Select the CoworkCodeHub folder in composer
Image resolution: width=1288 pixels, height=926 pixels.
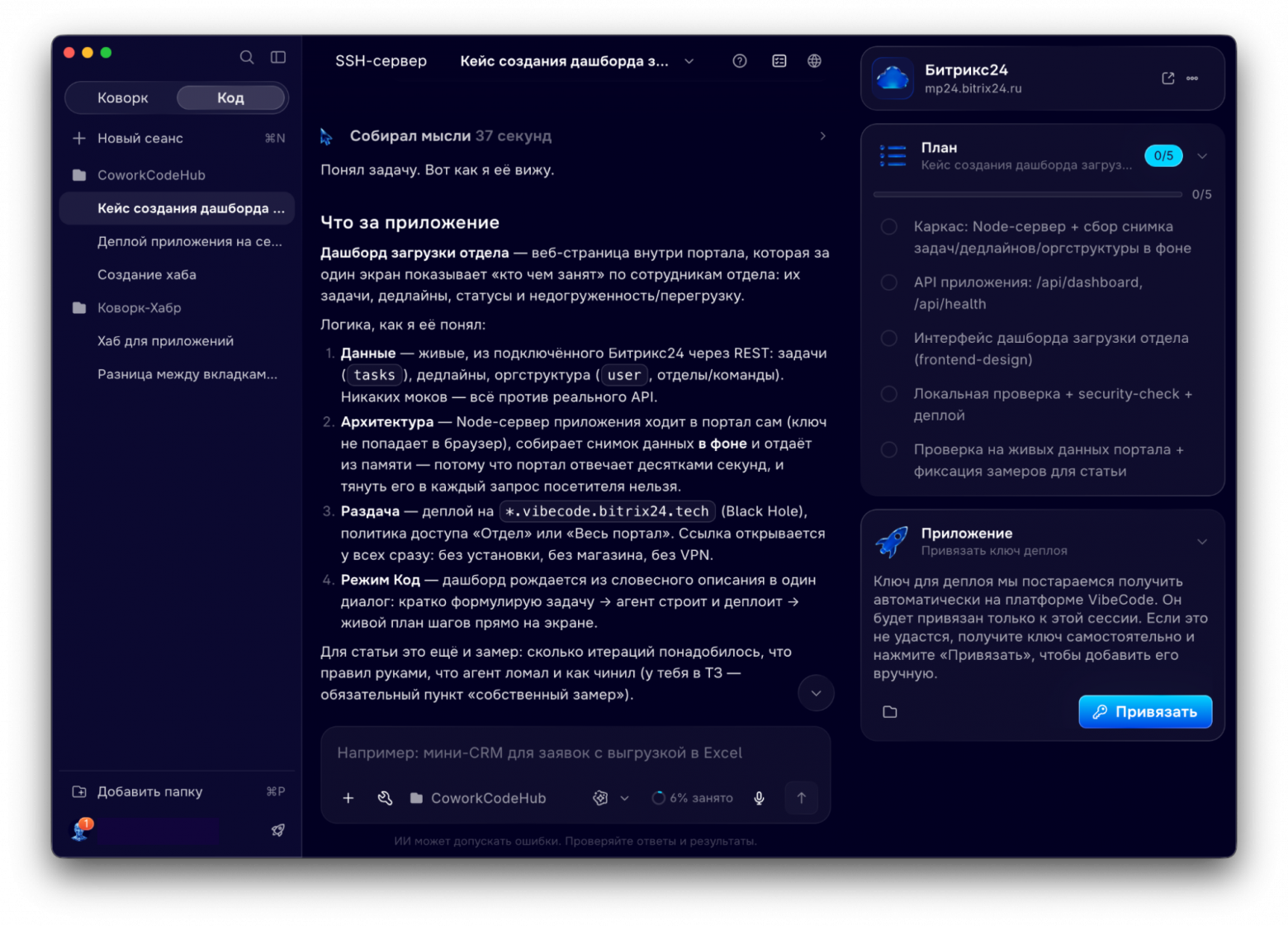pyautogui.click(x=478, y=798)
